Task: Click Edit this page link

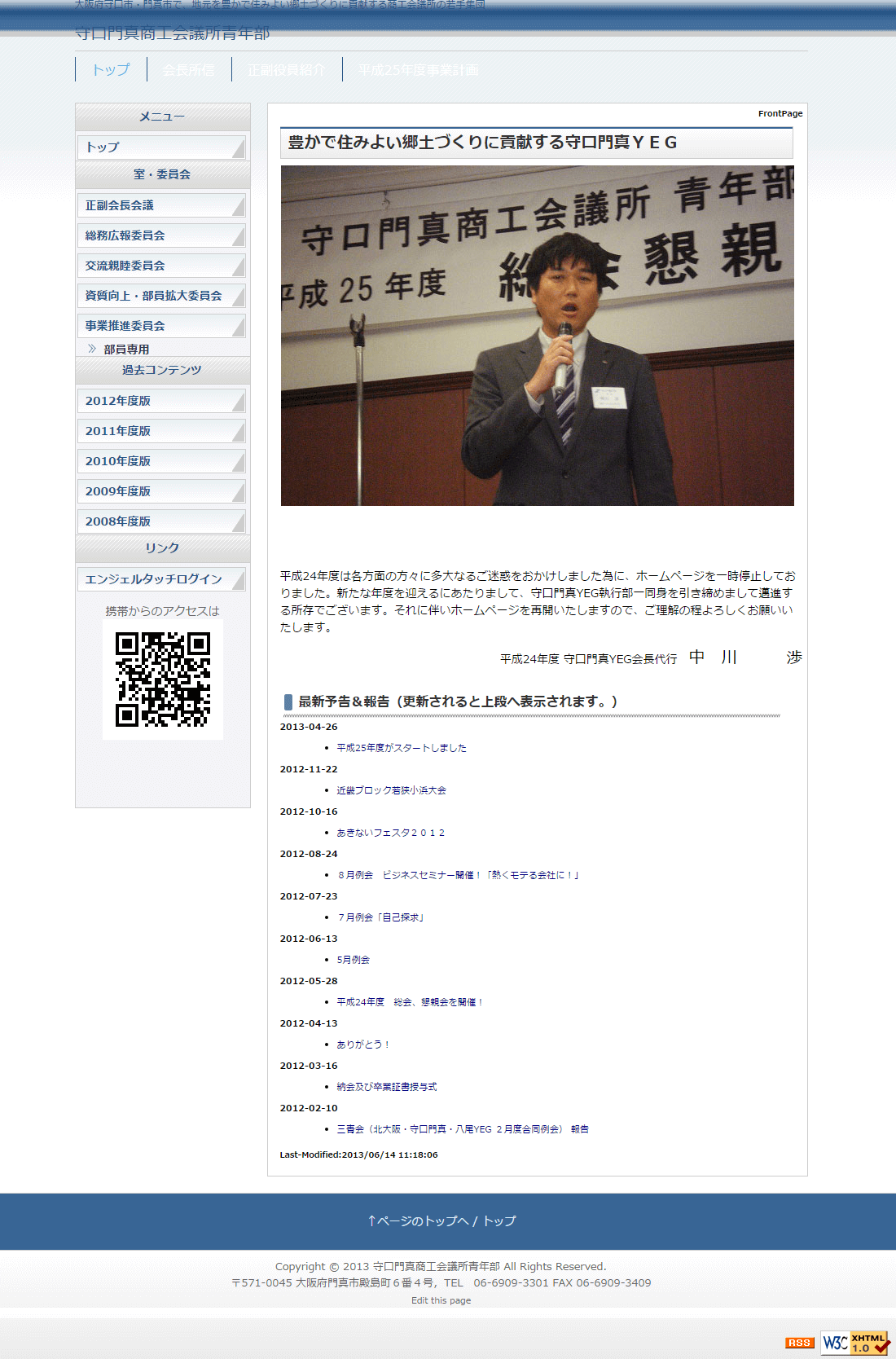Action: [x=441, y=1300]
